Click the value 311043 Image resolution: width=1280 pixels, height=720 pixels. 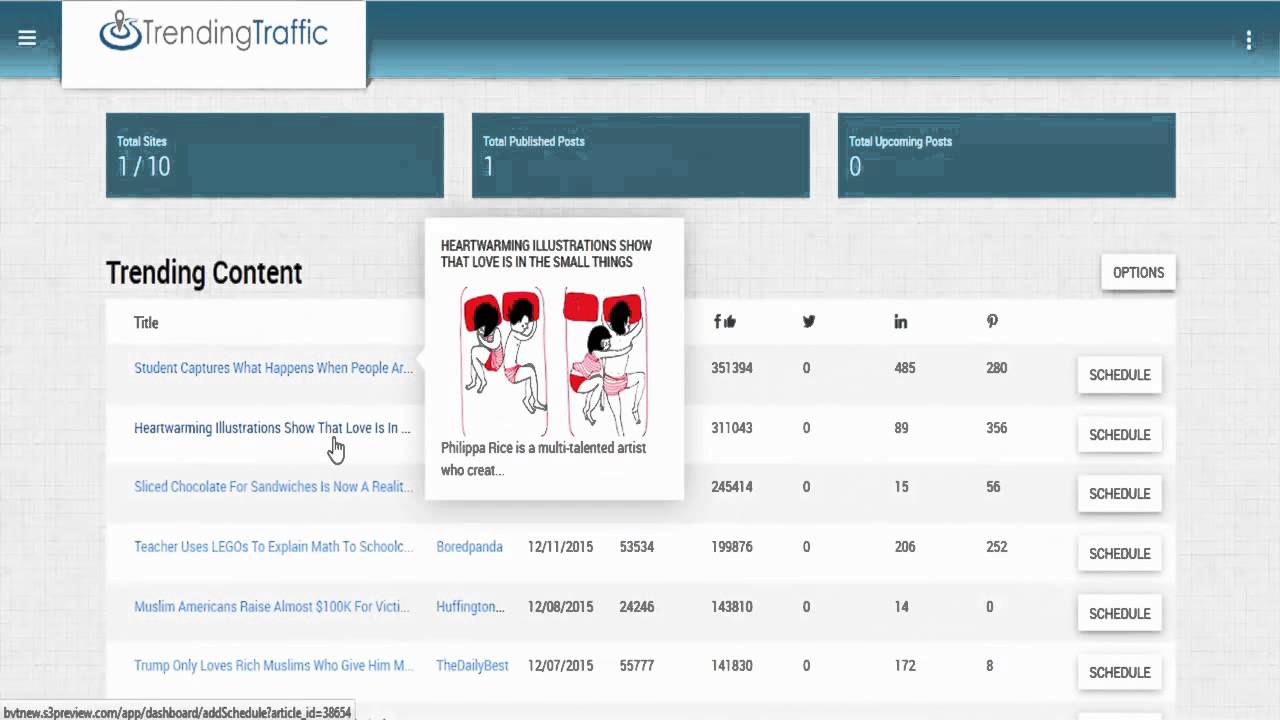(x=732, y=428)
